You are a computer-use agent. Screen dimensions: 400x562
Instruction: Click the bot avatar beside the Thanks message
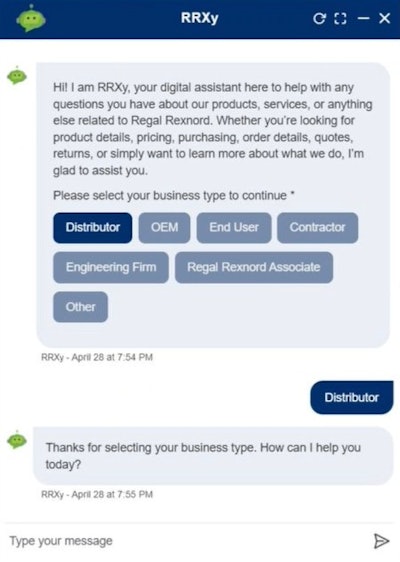click(17, 440)
